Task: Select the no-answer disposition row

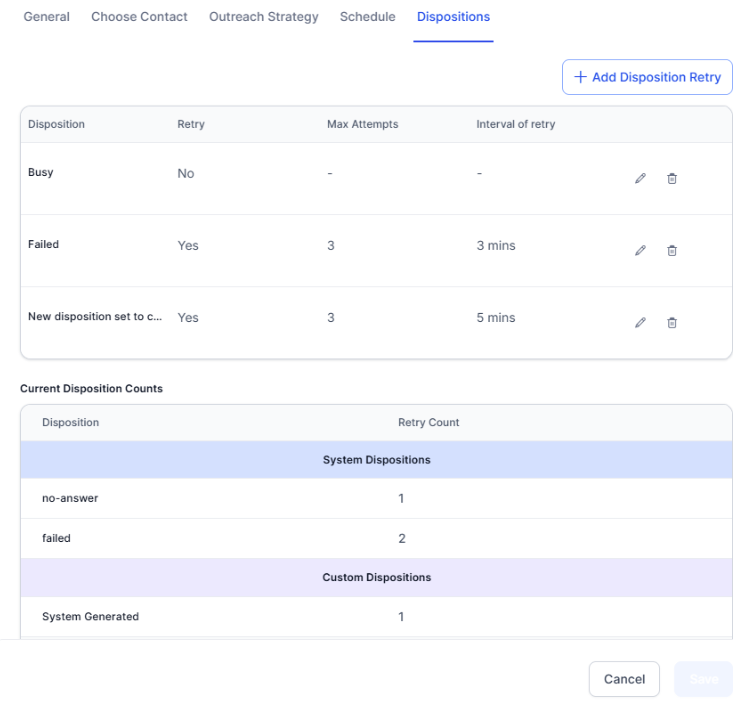Action: tap(70, 498)
